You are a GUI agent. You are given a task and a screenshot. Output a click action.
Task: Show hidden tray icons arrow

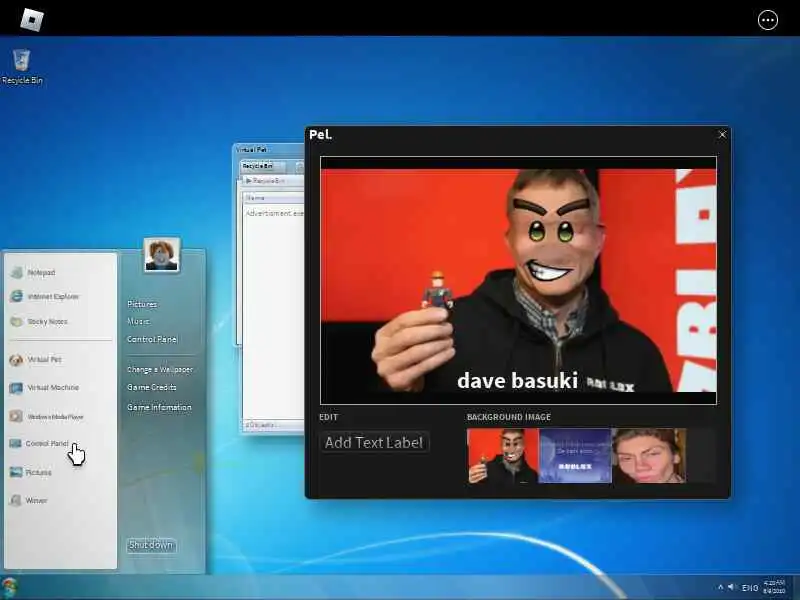720,588
